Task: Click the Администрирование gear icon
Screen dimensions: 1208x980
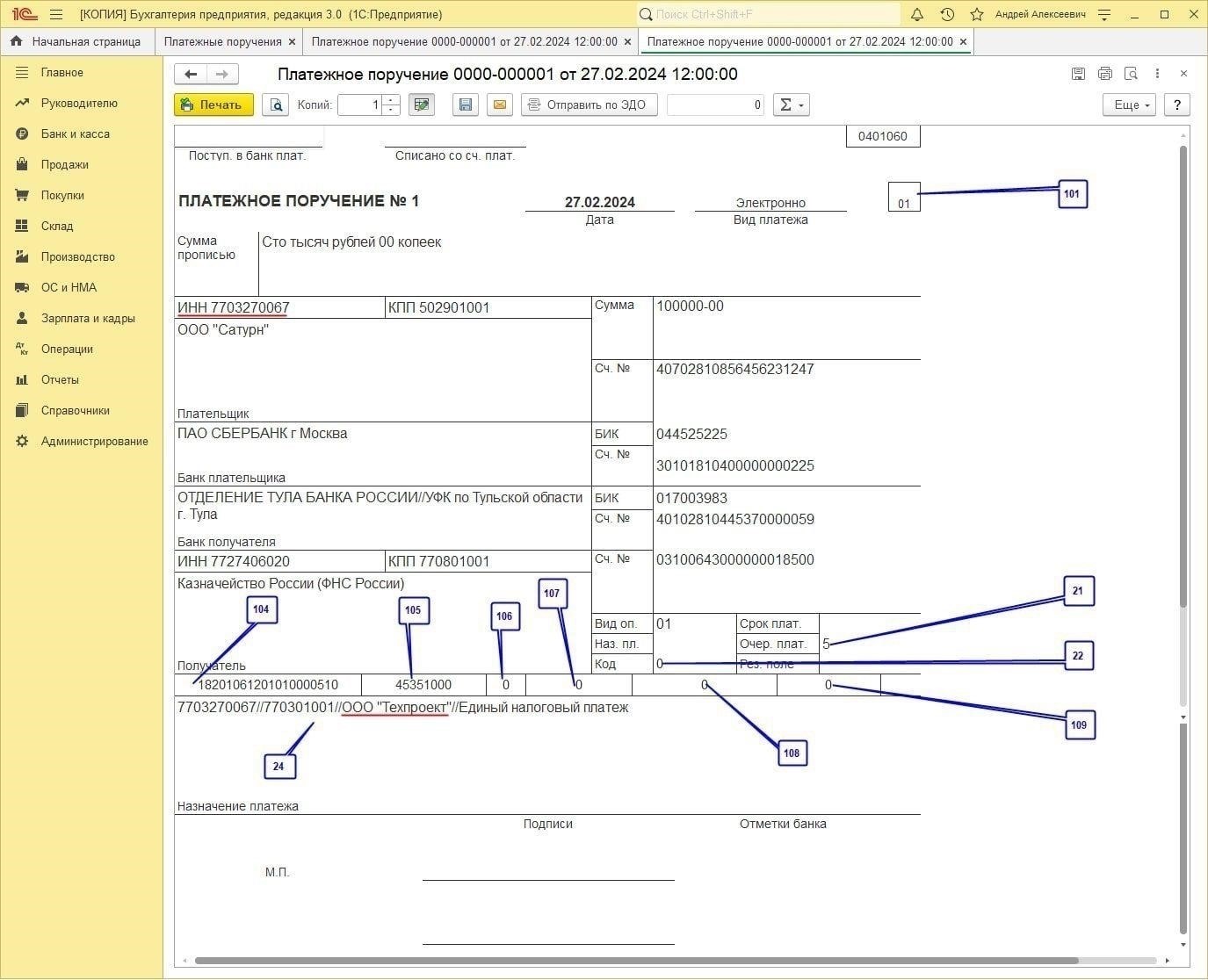Action: click(22, 441)
